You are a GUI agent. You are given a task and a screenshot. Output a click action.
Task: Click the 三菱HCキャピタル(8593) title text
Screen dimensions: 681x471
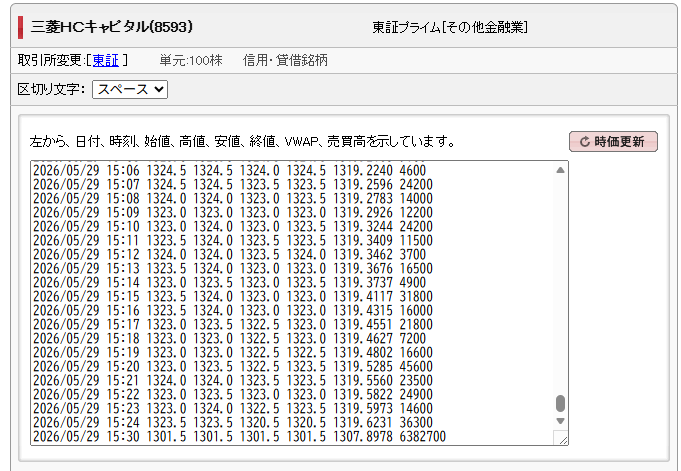tap(112, 27)
